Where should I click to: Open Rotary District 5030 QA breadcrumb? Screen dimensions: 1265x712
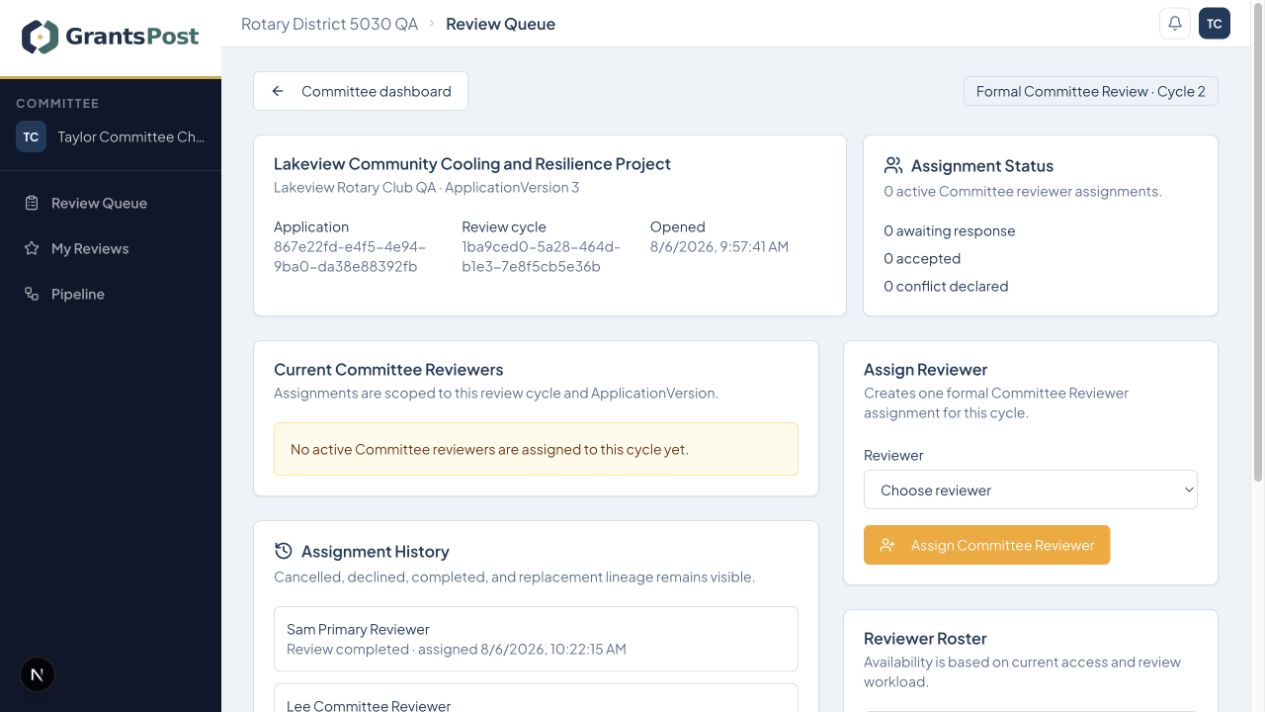pyautogui.click(x=329, y=24)
